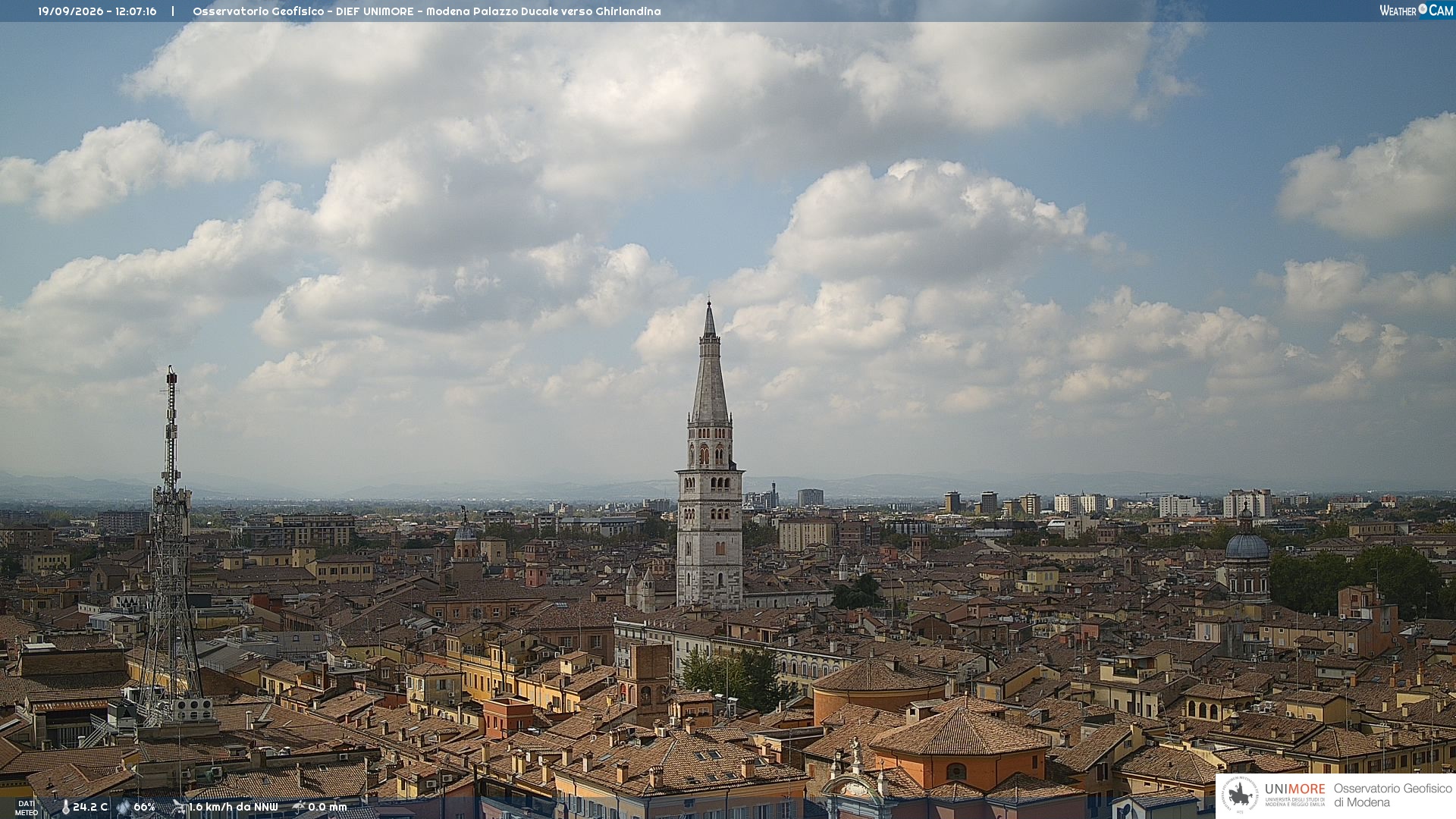Image resolution: width=1456 pixels, height=819 pixels.
Task: Select the 24.2 C temperature reading
Action: (90, 807)
